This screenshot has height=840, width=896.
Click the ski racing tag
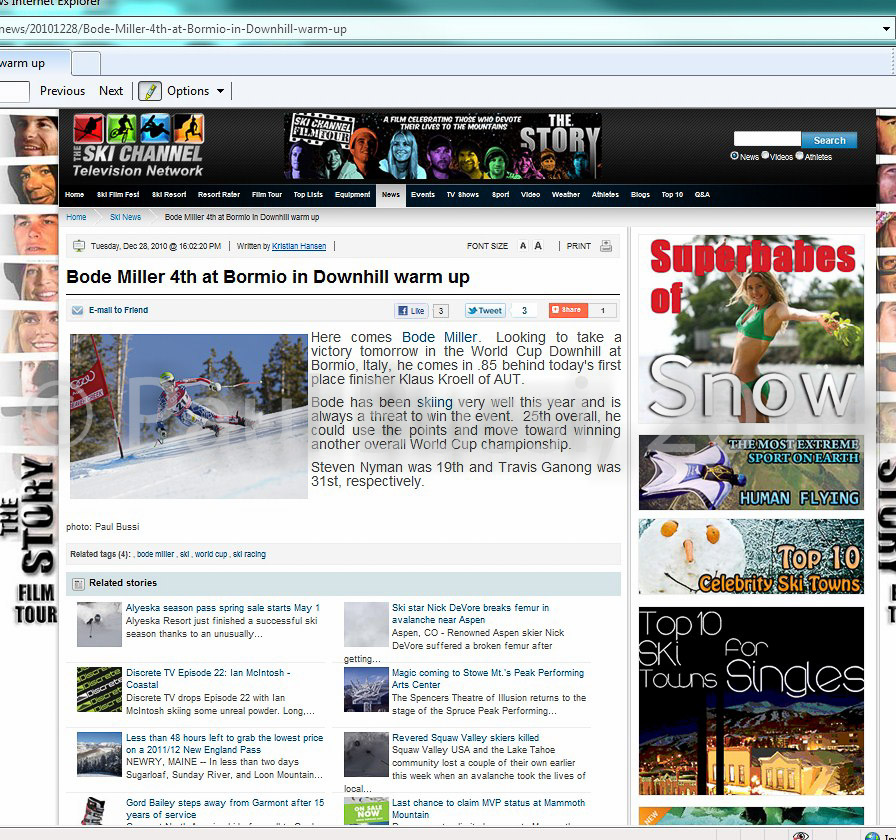point(249,554)
